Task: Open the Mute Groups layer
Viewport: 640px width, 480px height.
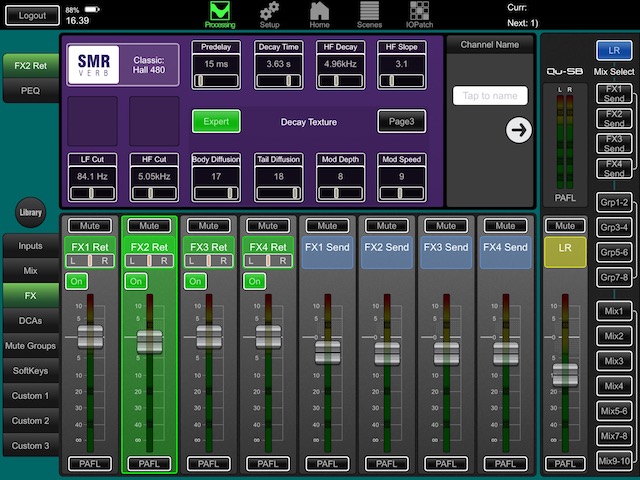Action: [31, 346]
